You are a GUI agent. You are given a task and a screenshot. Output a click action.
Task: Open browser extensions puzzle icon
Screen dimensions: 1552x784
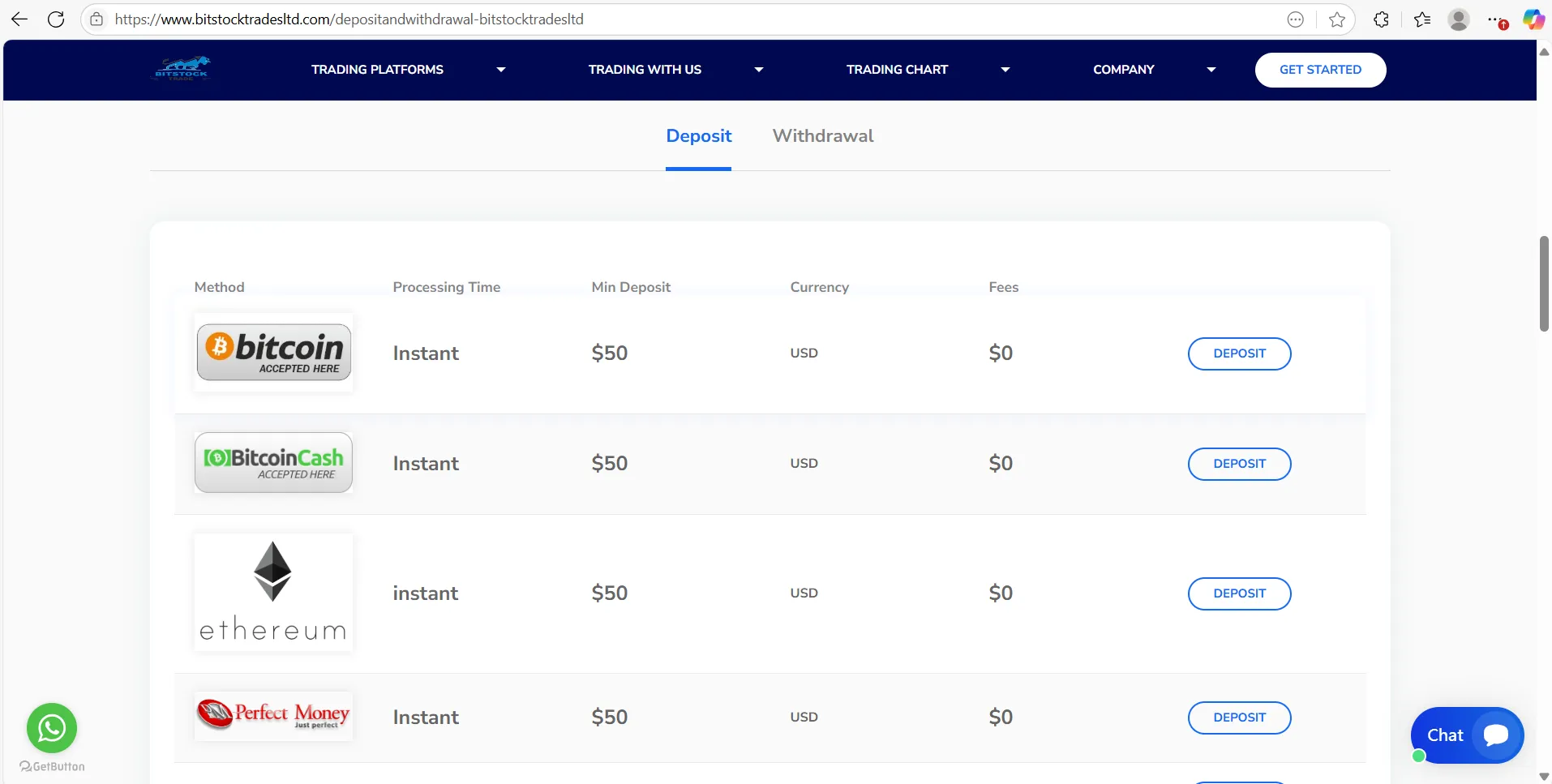(1382, 19)
